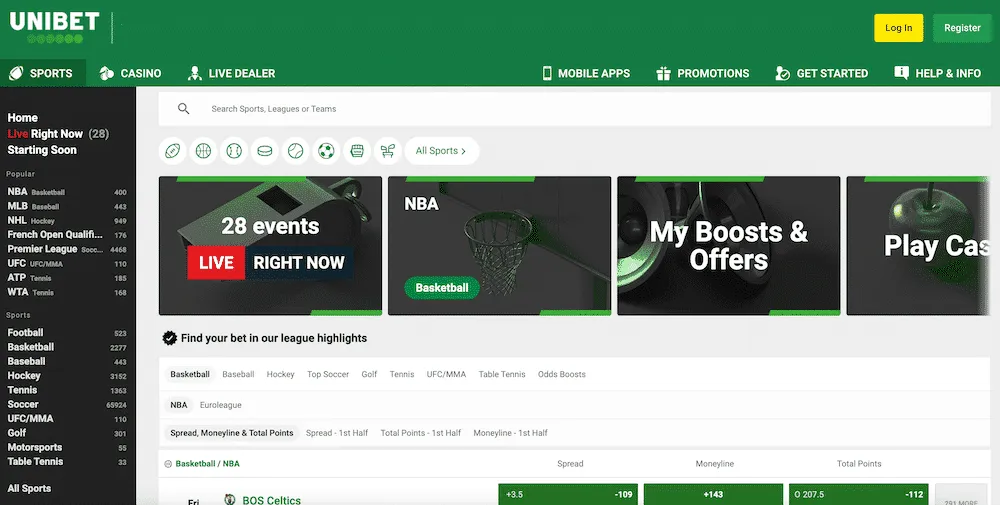The height and width of the screenshot is (505, 1000).
Task: Click the Sports football icon in top nav
Action: coord(16,73)
